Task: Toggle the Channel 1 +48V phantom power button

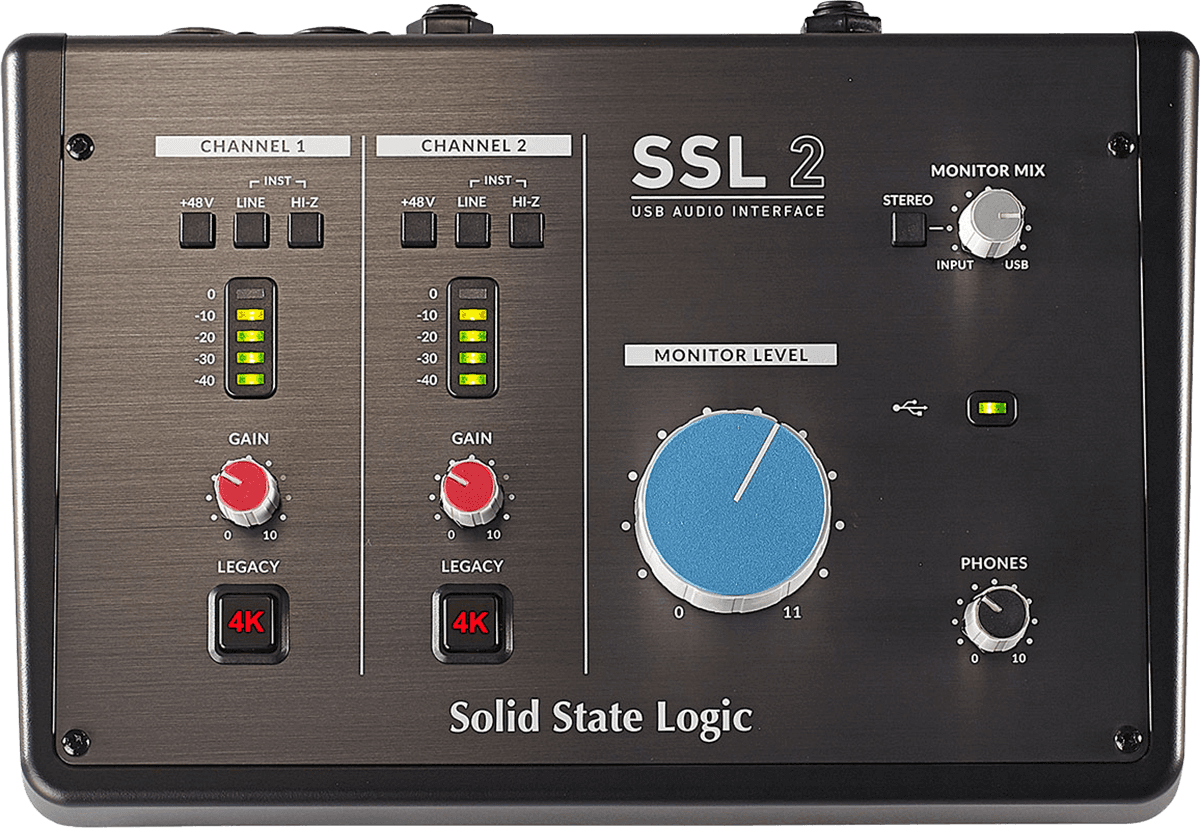Action: pos(198,230)
